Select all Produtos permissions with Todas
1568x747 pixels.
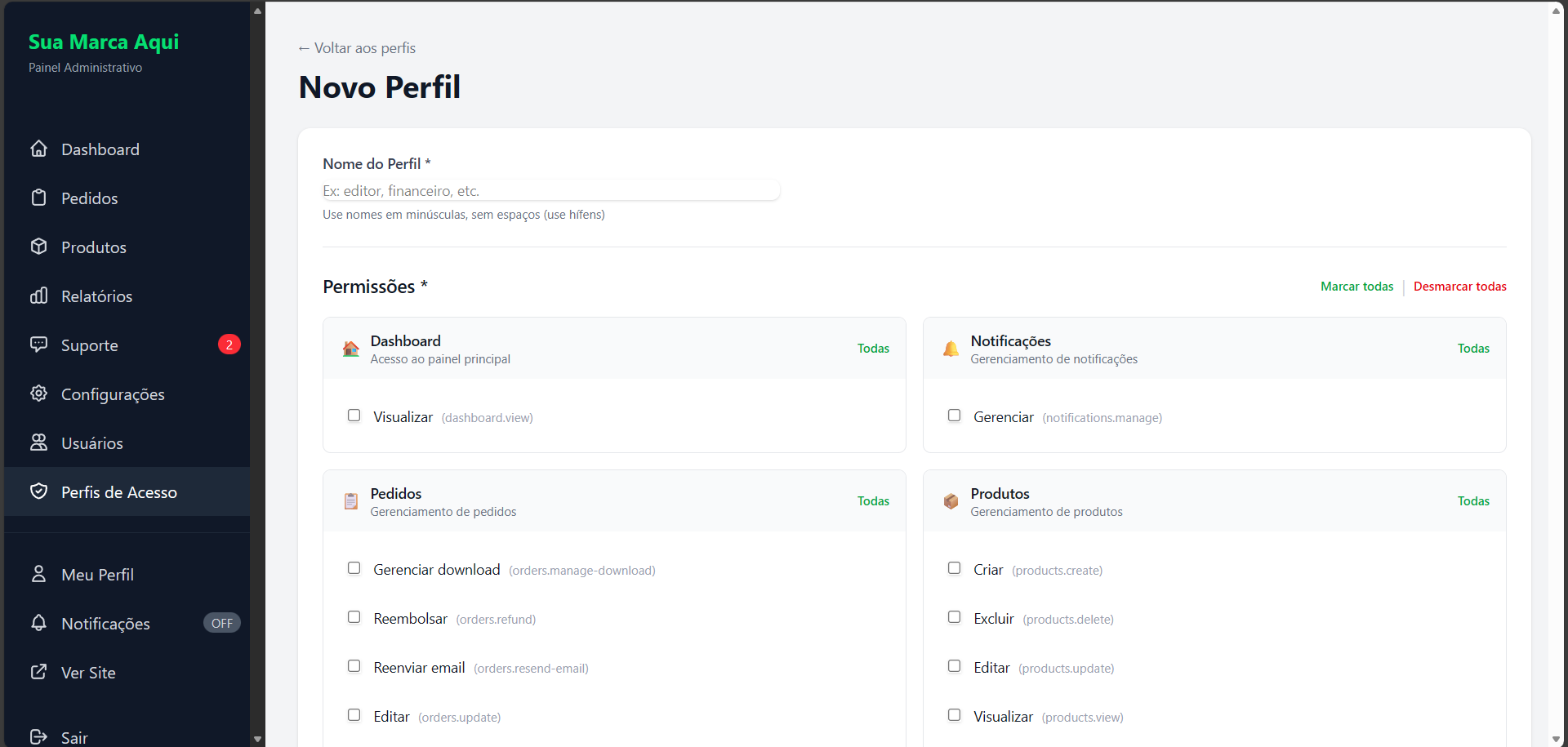tap(1473, 501)
